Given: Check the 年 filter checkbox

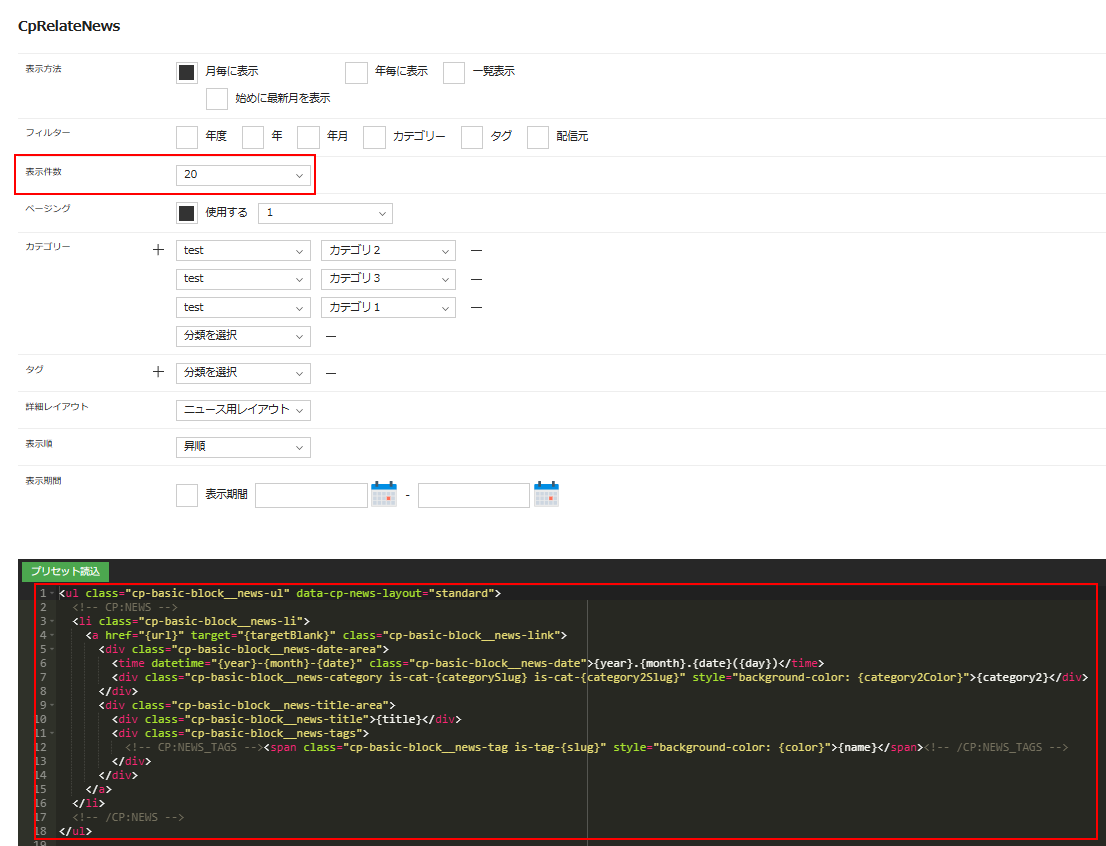Looking at the screenshot, I should coord(253,137).
